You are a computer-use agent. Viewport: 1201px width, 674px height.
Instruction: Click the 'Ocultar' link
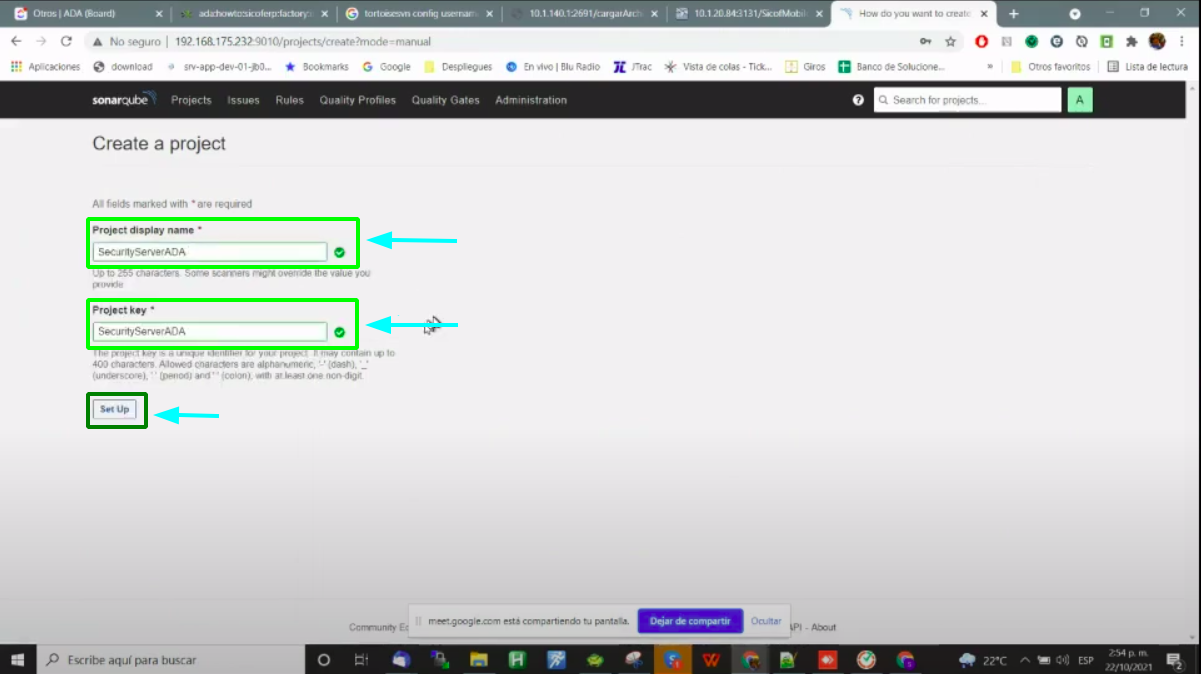tap(766, 621)
